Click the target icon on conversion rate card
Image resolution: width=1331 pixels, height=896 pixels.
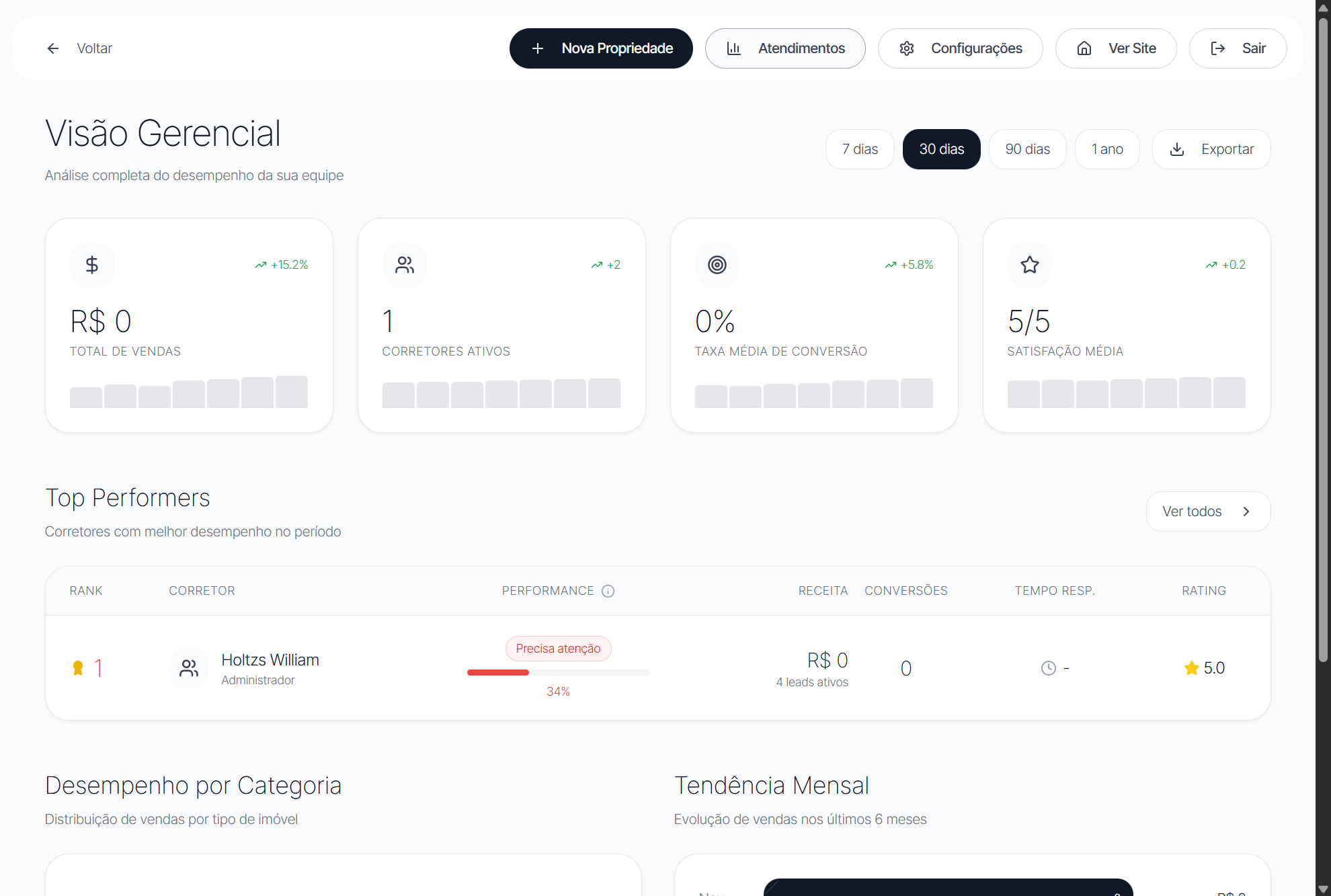[717, 265]
